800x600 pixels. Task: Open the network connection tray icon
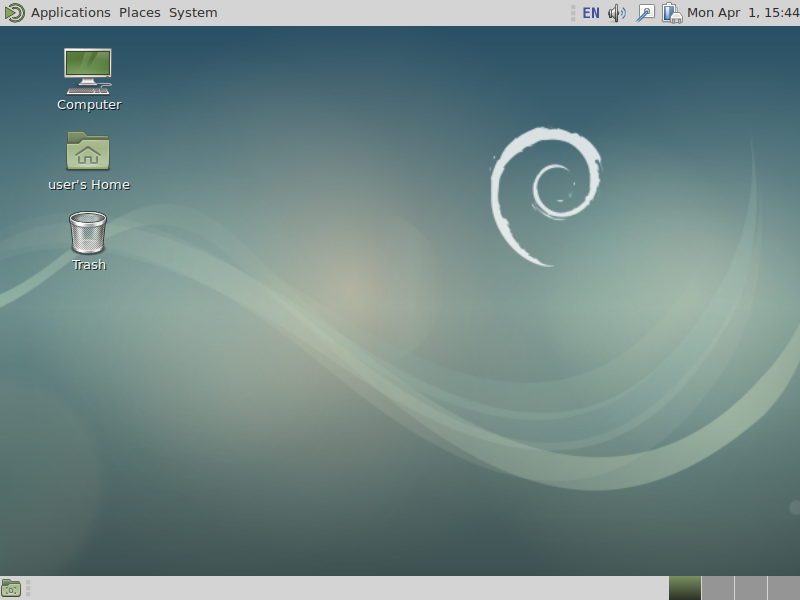click(645, 13)
